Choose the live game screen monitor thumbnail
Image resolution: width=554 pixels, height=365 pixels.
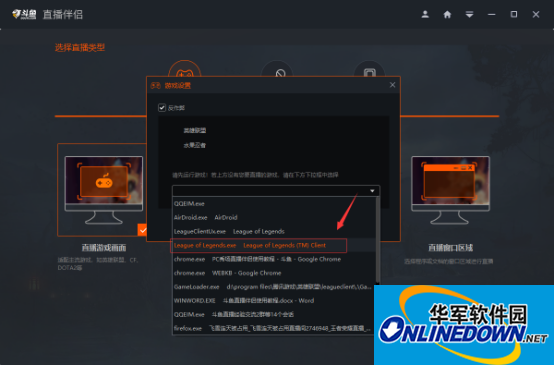point(104,190)
